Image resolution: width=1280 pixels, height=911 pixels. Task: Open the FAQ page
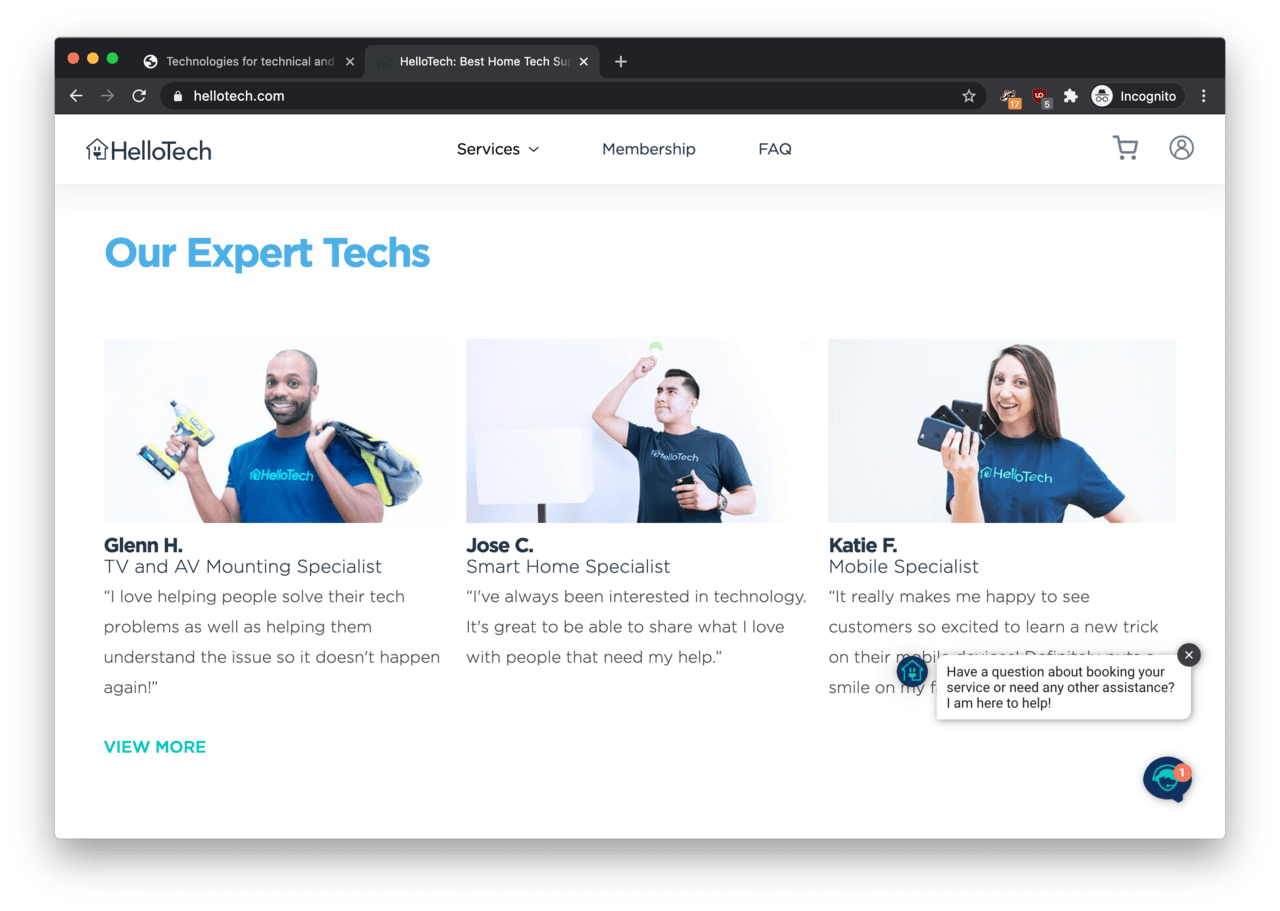[x=775, y=149]
